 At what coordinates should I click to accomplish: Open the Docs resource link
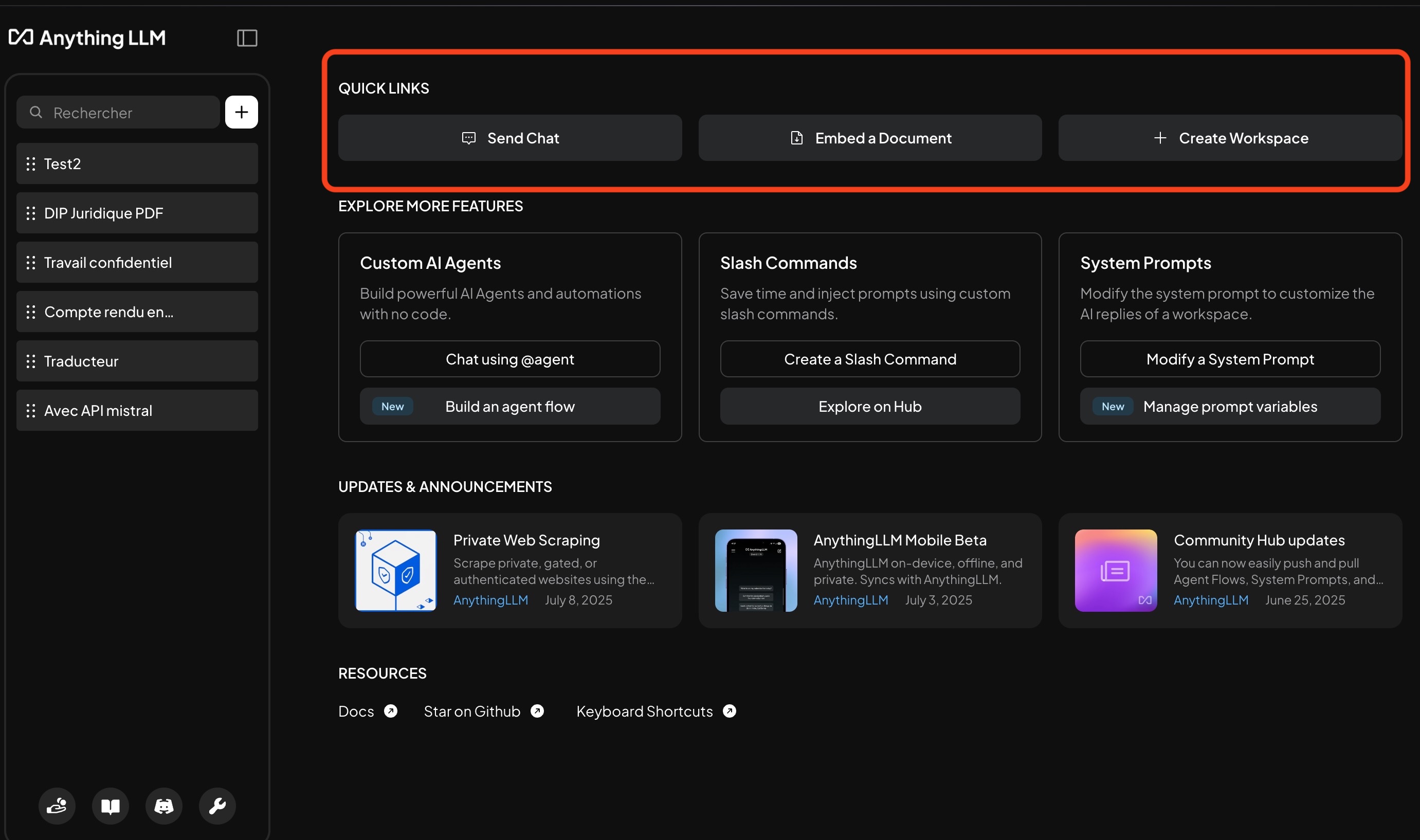tap(368, 711)
